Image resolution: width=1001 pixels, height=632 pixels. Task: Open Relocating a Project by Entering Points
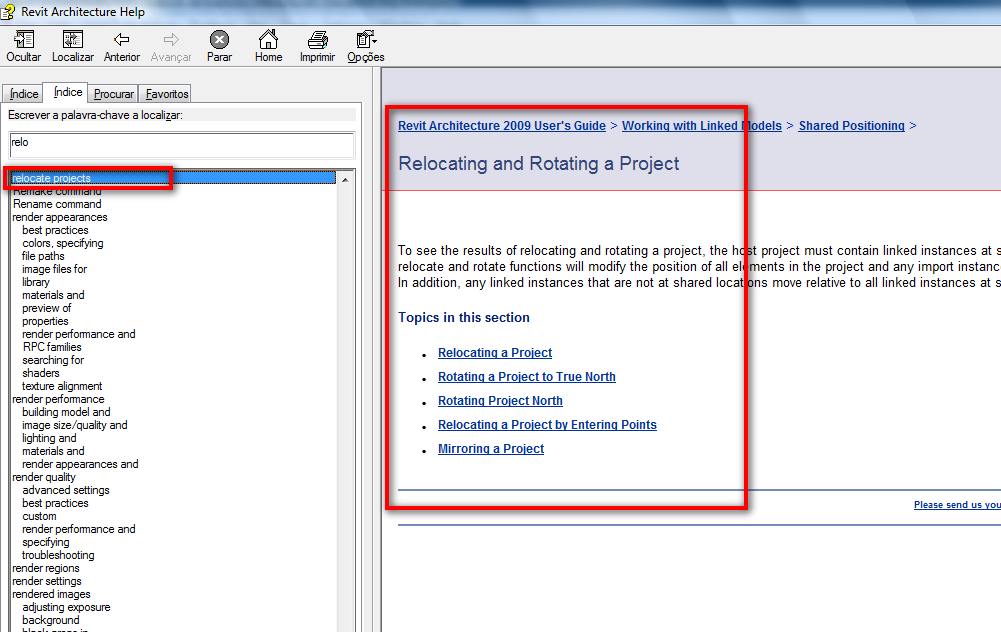click(x=547, y=425)
